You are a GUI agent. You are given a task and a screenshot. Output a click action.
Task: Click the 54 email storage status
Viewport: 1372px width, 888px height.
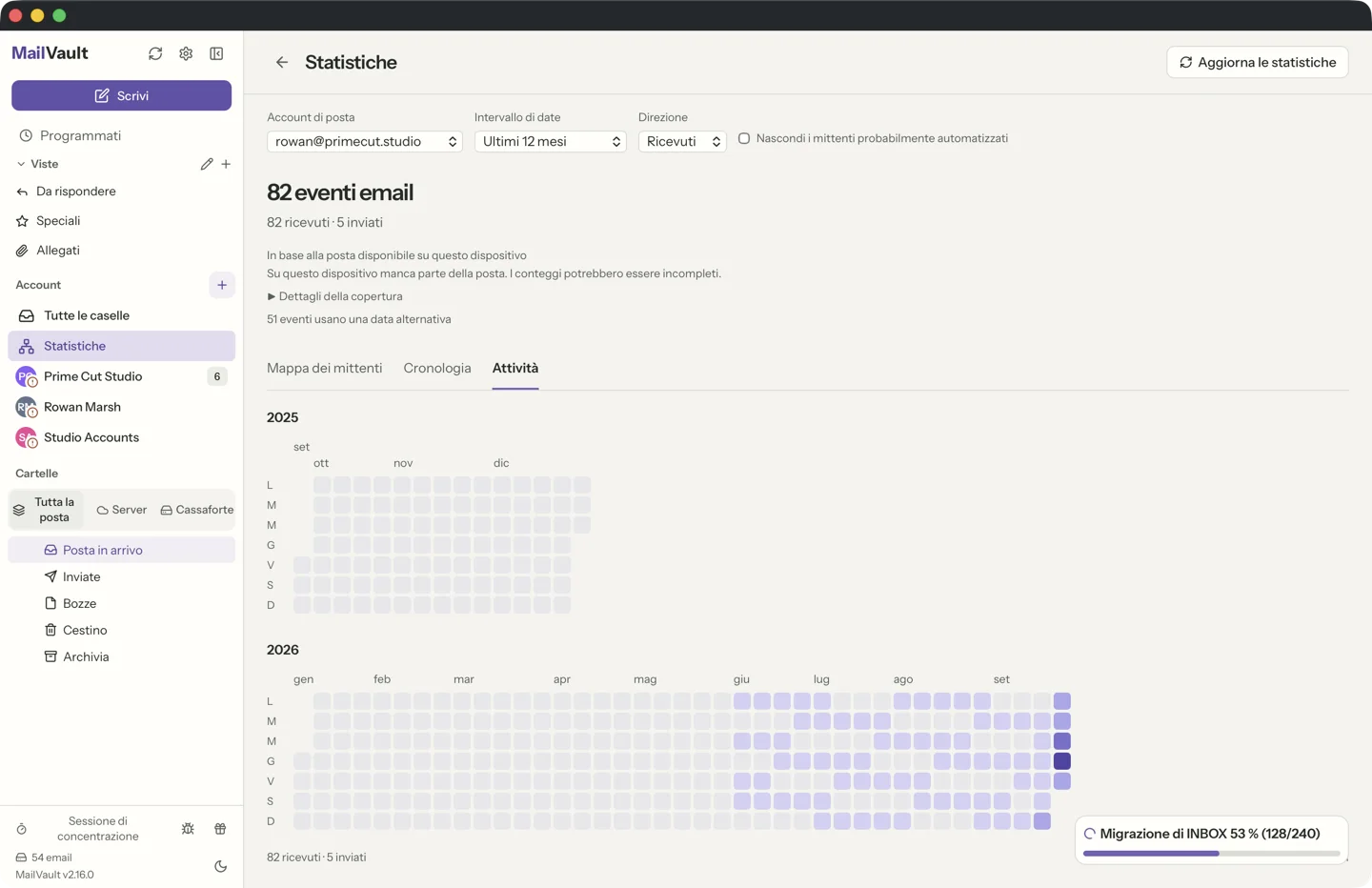(x=44, y=858)
